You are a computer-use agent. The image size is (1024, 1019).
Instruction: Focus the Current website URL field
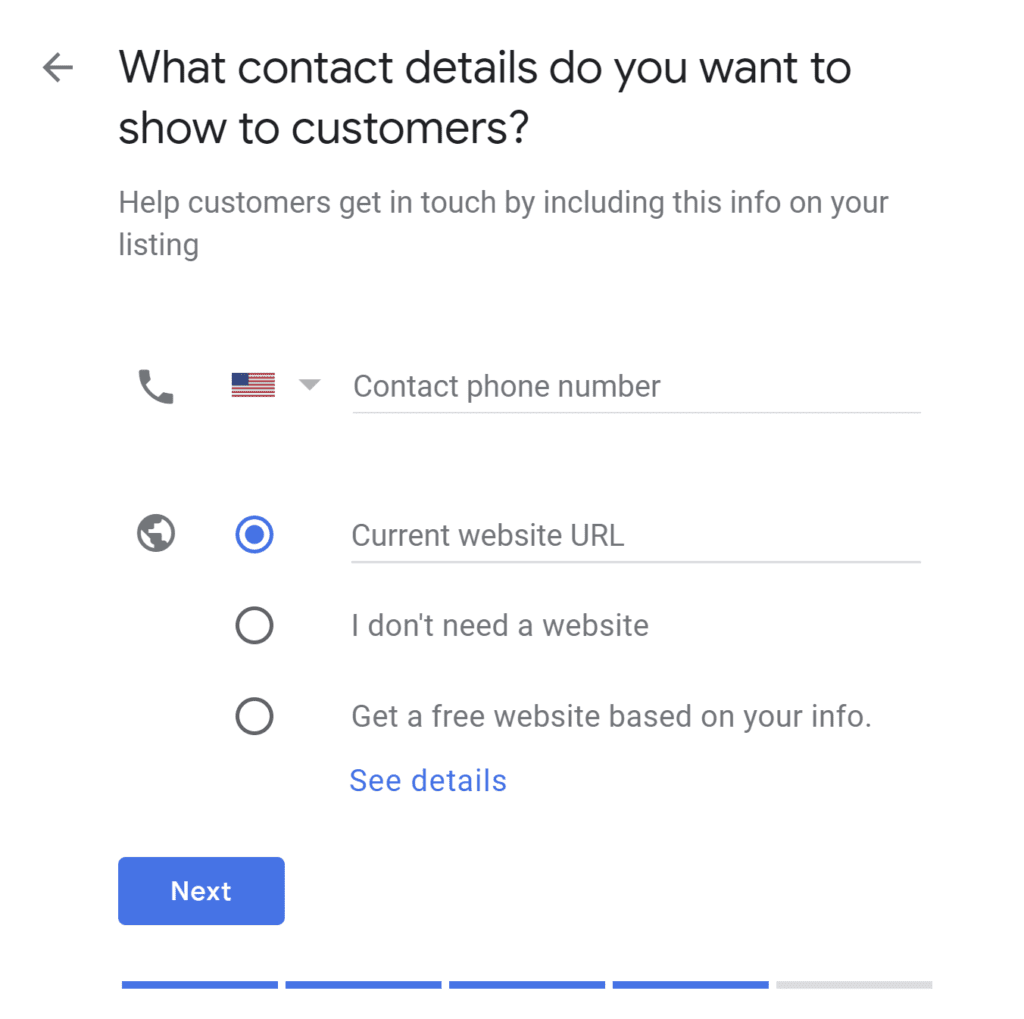tap(636, 536)
